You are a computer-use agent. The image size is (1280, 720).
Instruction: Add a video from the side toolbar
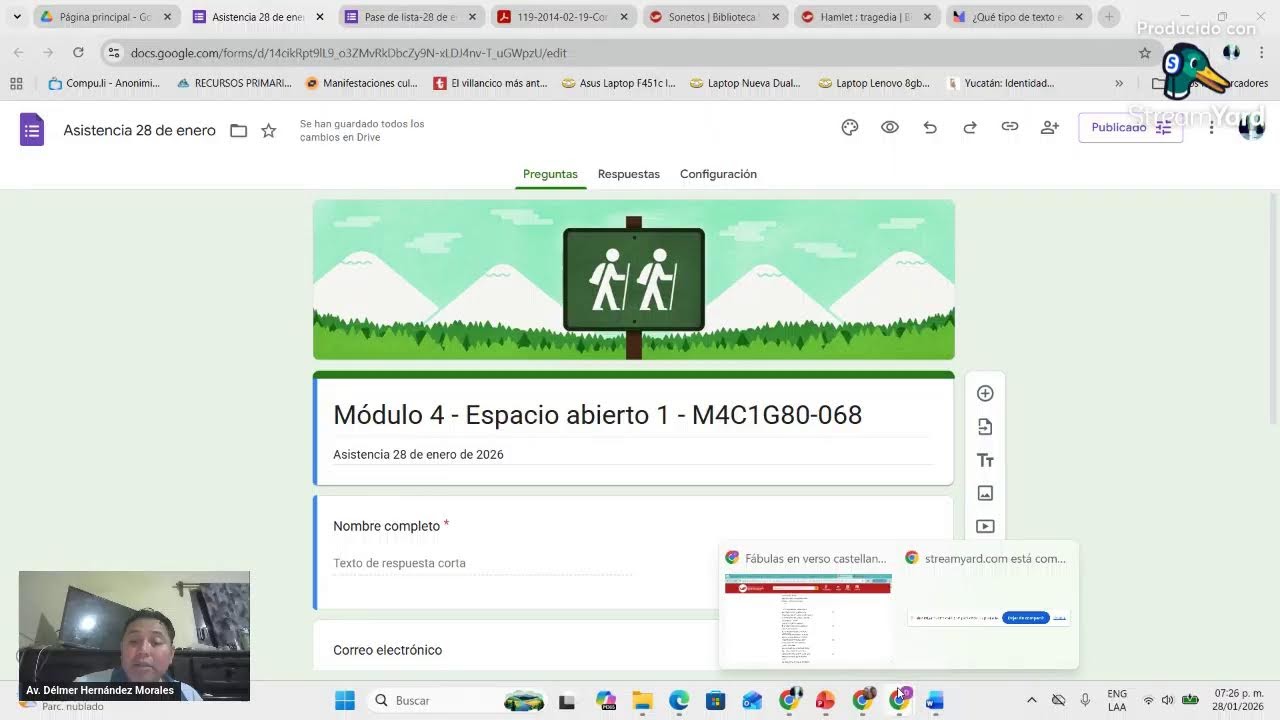point(985,526)
